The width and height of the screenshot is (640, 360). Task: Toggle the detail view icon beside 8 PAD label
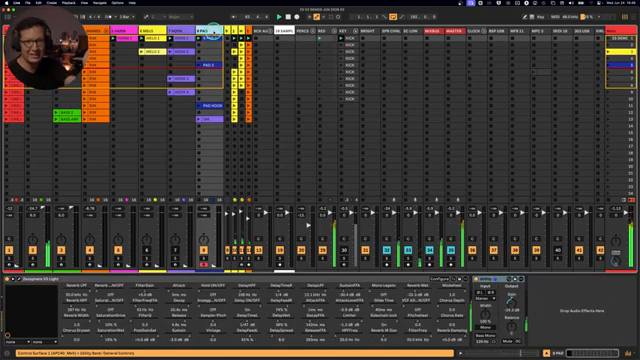[x=547, y=353]
